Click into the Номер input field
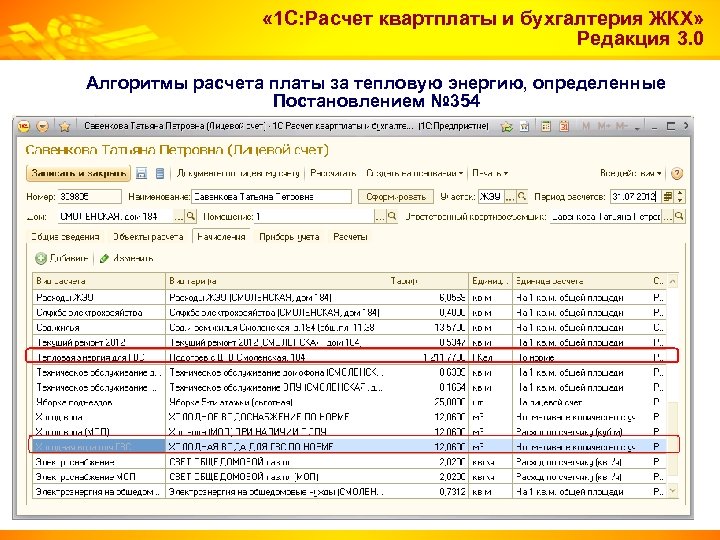720x540 pixels. 90,197
